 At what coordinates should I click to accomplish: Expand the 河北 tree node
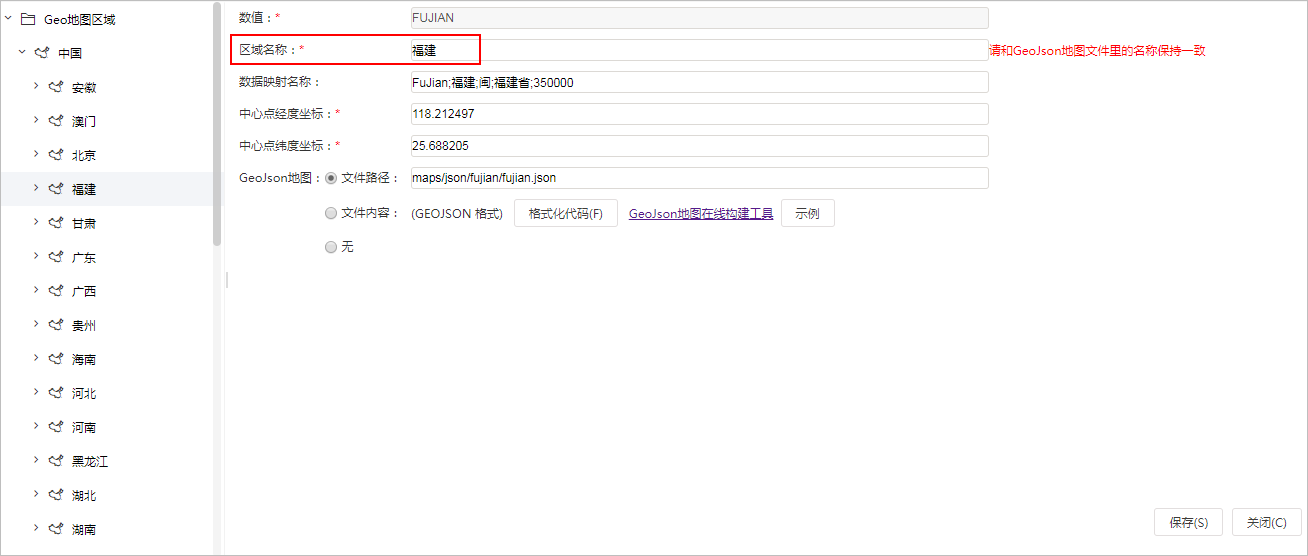[36, 392]
